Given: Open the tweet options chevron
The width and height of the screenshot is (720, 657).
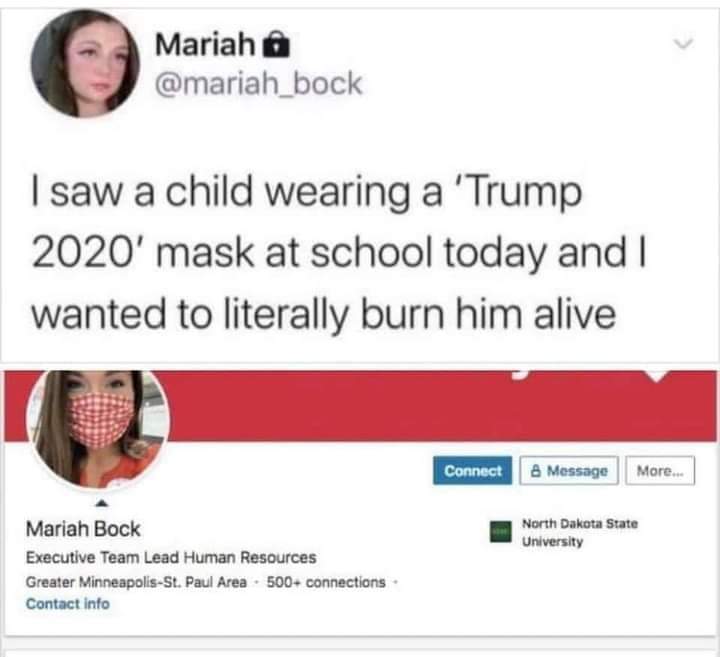Looking at the screenshot, I should pos(683,44).
